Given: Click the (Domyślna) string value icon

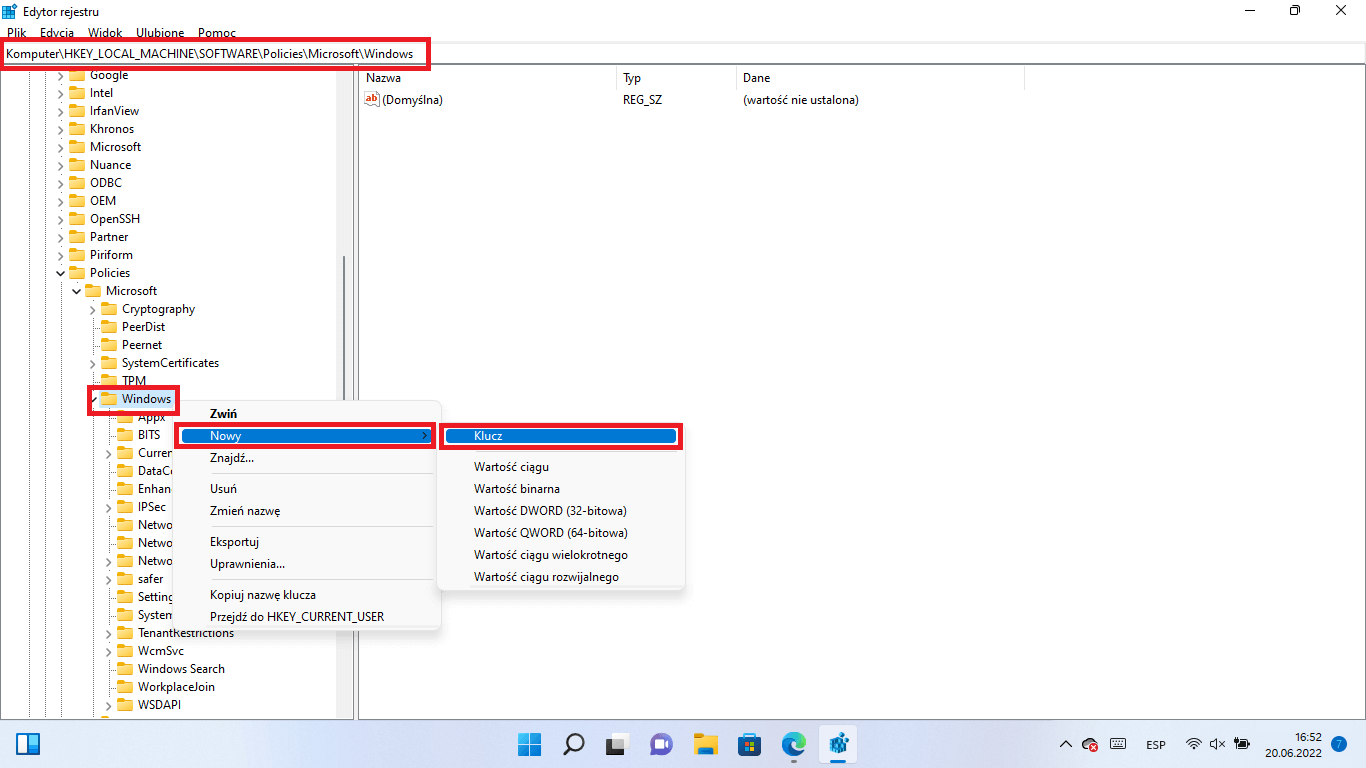Looking at the screenshot, I should click(372, 99).
